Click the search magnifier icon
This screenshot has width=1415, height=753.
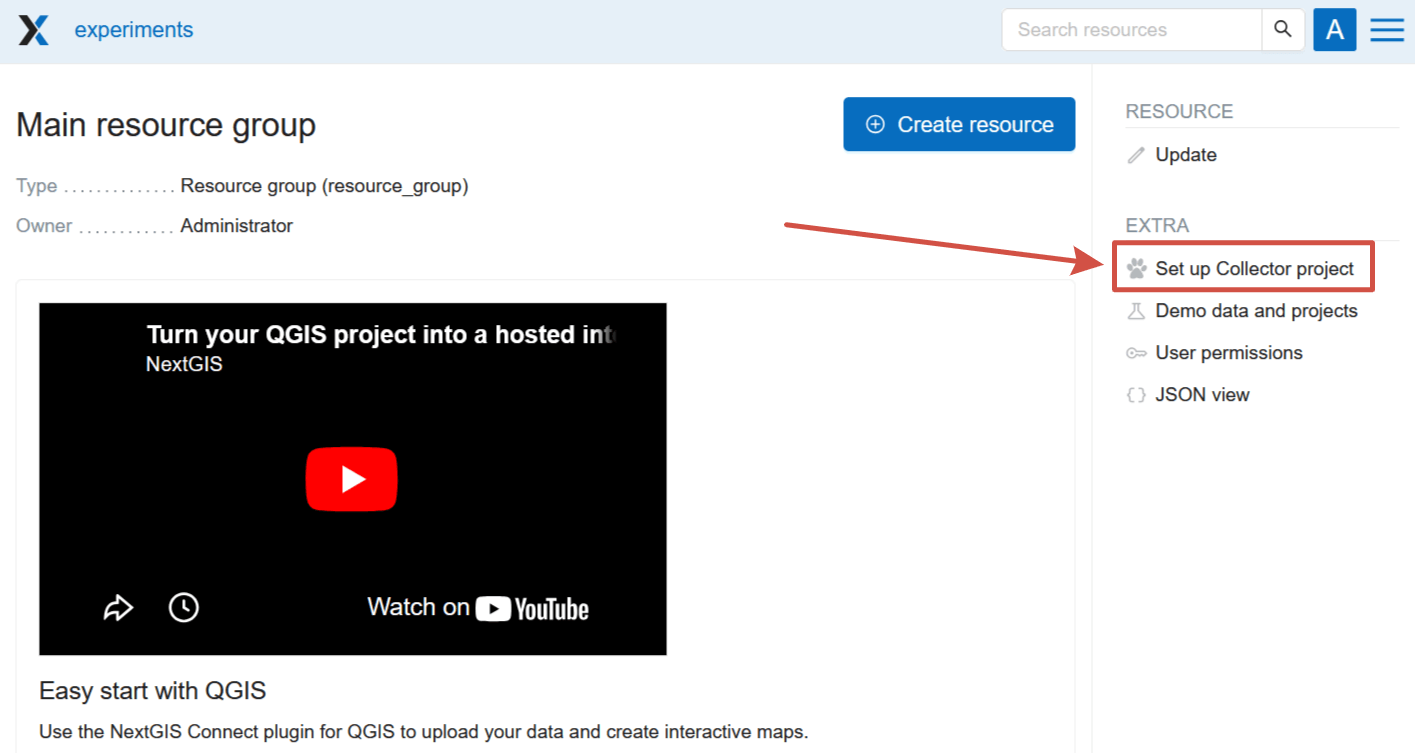[x=1283, y=30]
